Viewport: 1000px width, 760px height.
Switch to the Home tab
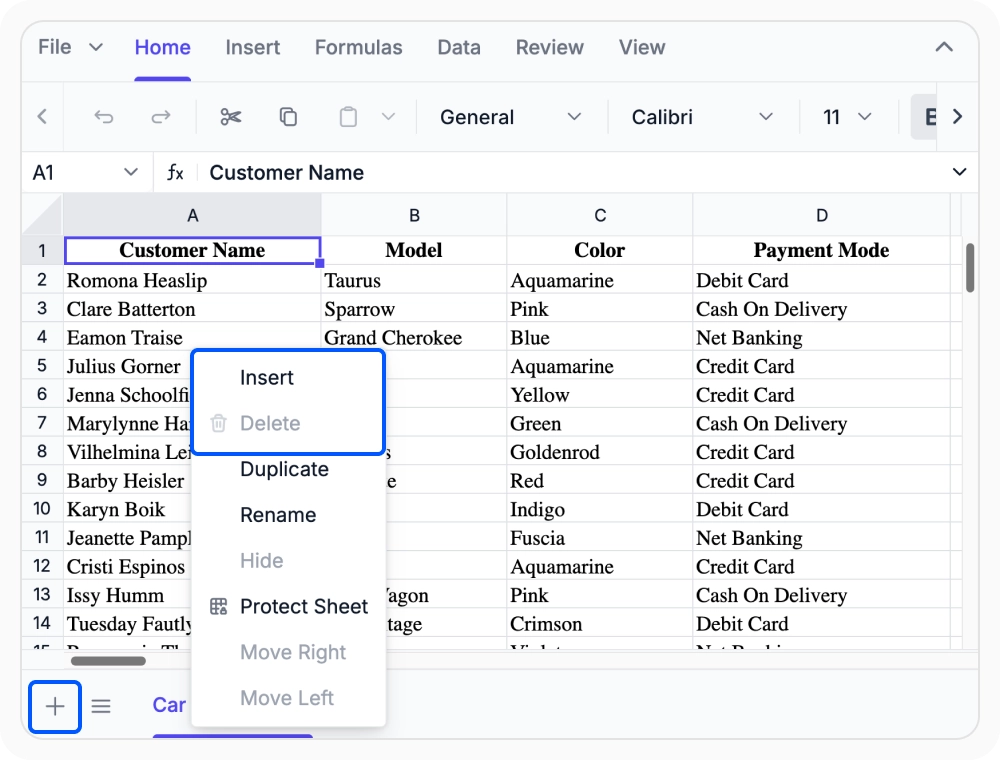163,47
